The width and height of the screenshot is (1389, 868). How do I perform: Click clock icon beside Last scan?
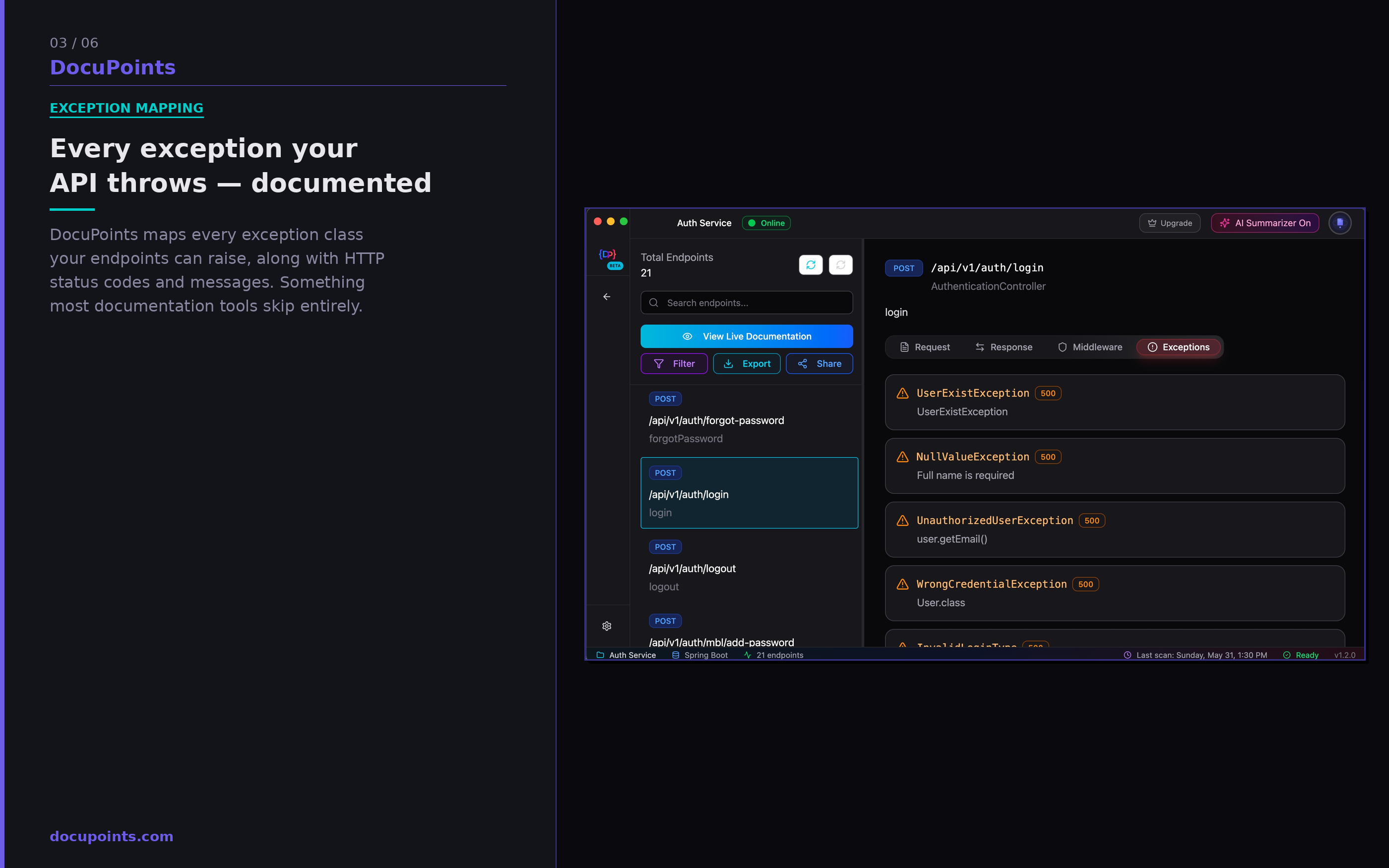point(1127,655)
